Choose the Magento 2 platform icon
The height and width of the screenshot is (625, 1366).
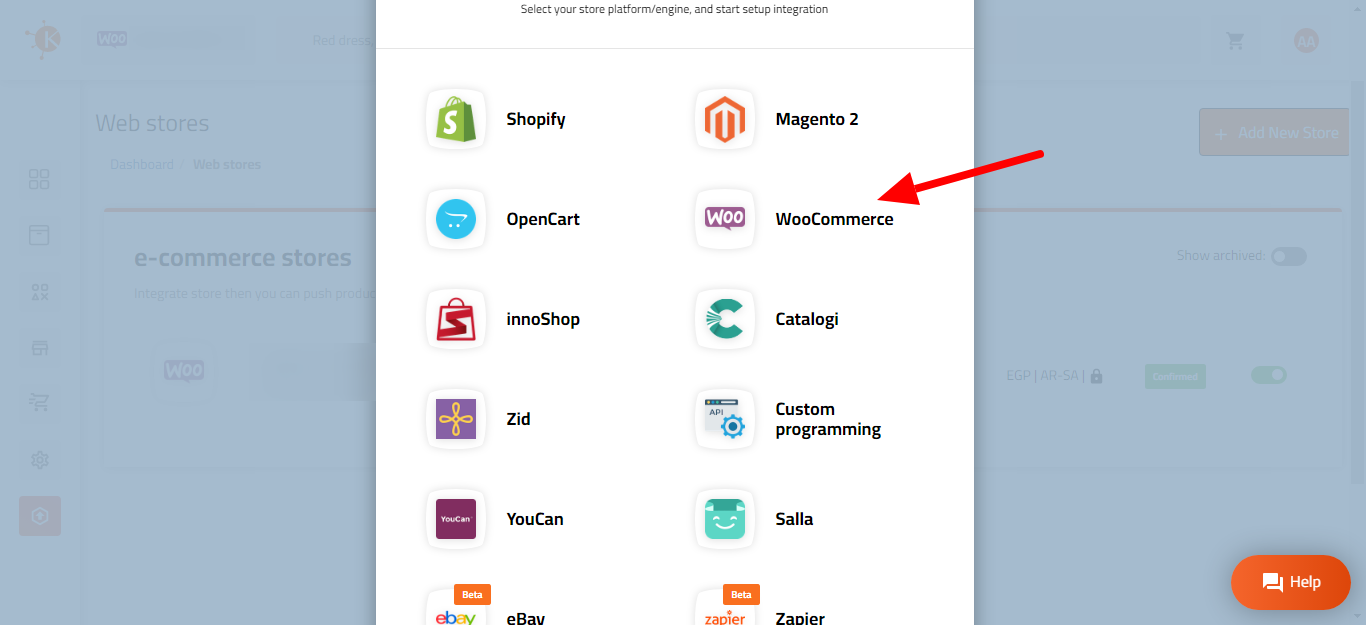pos(725,119)
